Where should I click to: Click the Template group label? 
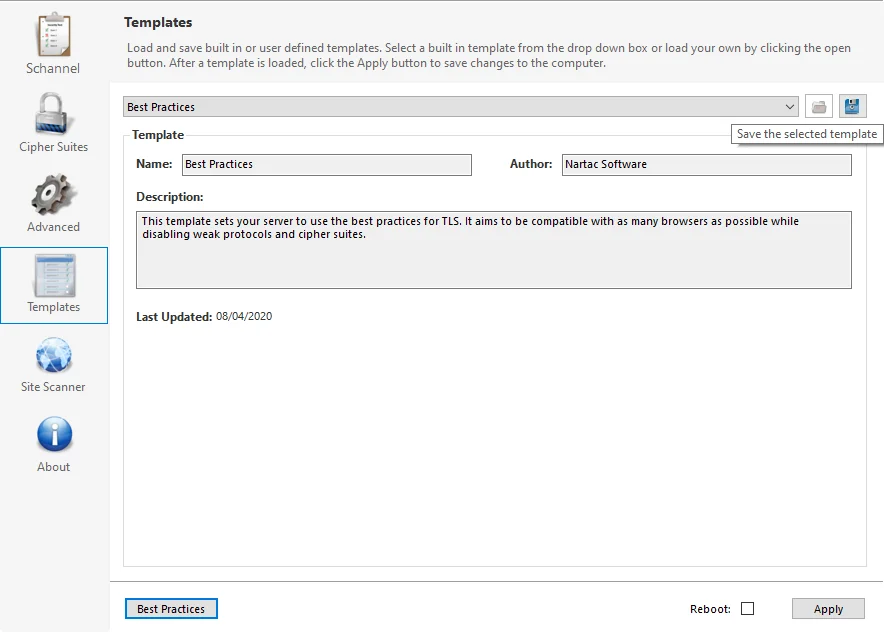point(158,135)
